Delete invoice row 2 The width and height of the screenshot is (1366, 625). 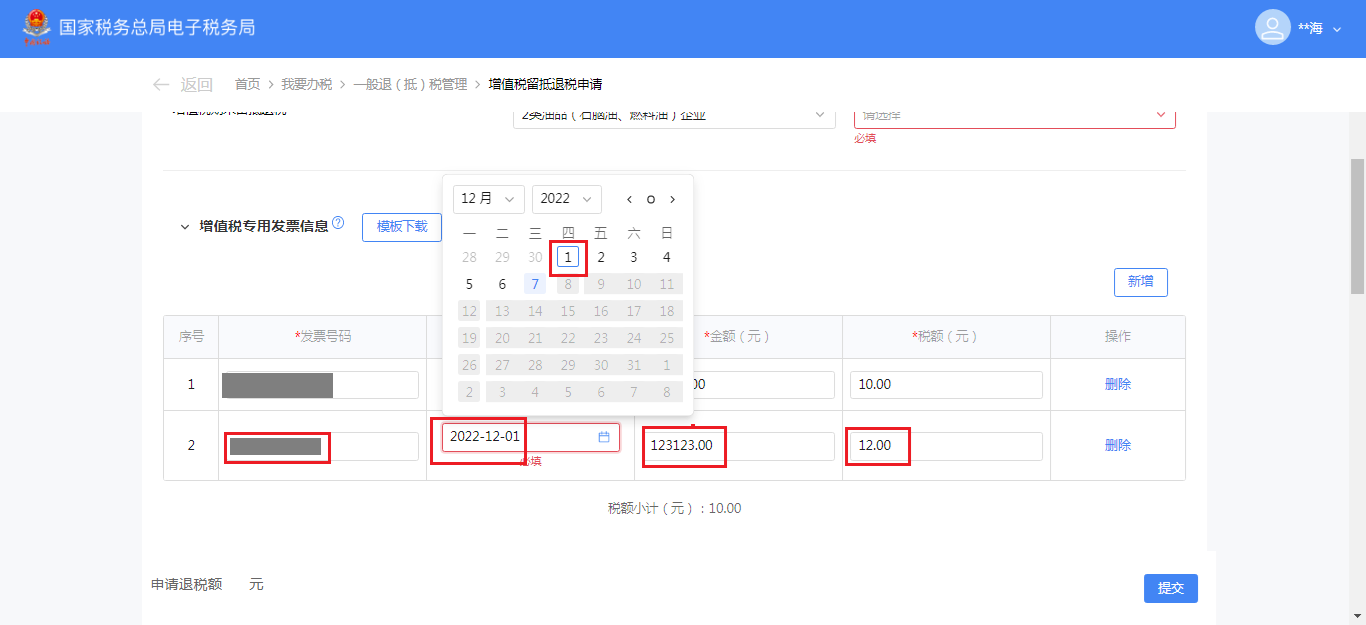1117,445
